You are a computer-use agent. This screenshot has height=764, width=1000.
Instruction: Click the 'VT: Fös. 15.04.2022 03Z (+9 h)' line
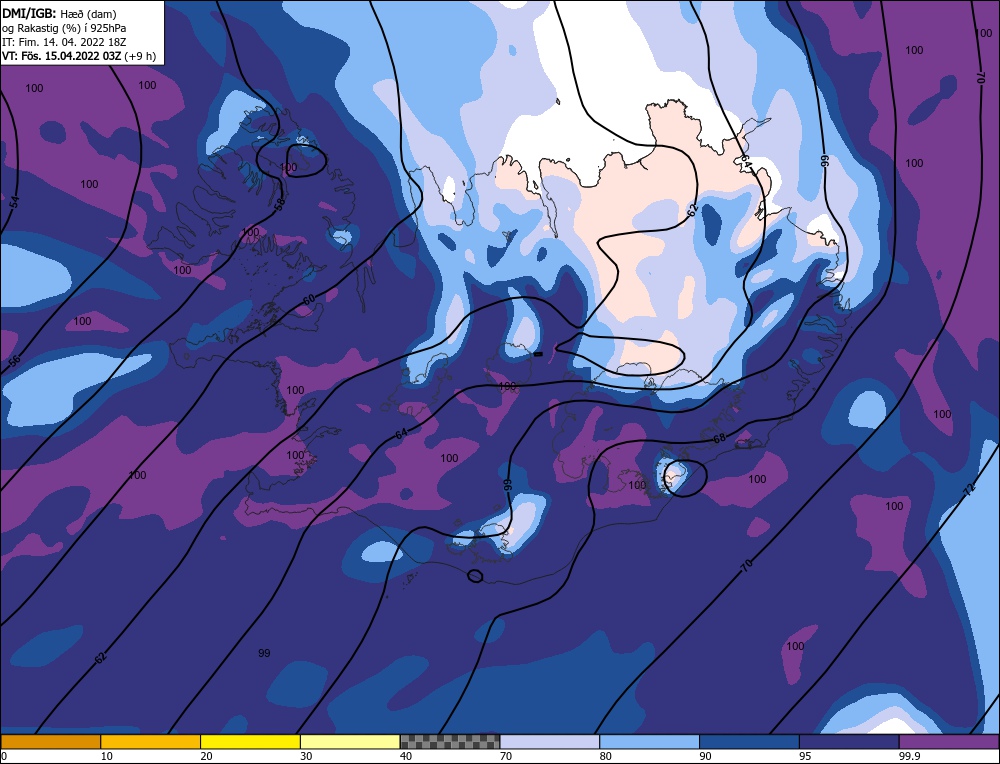tap(78, 55)
